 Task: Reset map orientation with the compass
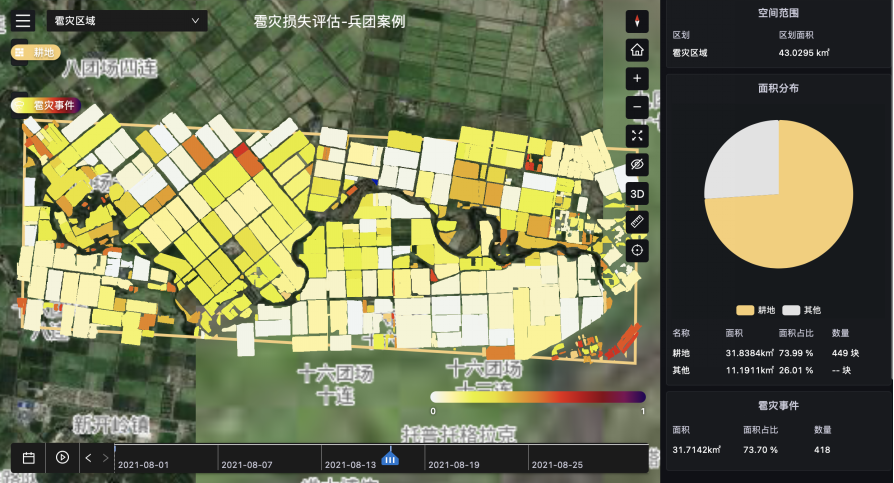[x=638, y=21]
